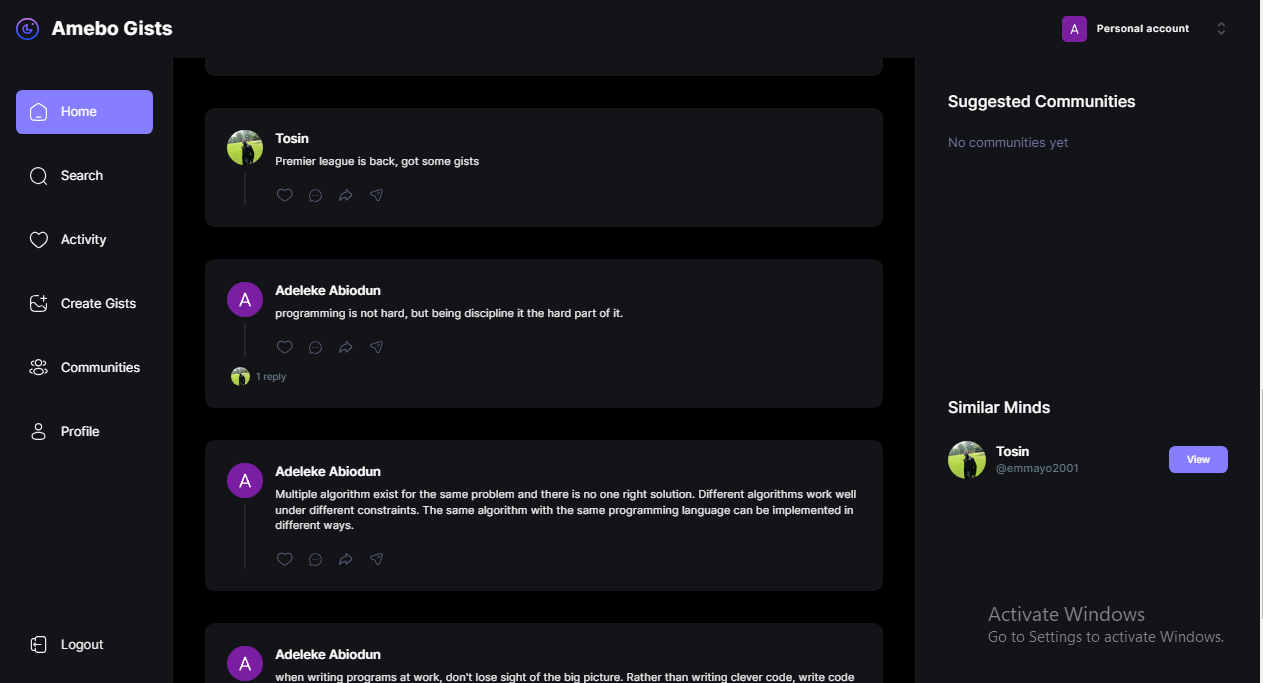Image resolution: width=1263 pixels, height=683 pixels.
Task: Open comments on Tosin's Premier league gist
Action: [x=315, y=196]
